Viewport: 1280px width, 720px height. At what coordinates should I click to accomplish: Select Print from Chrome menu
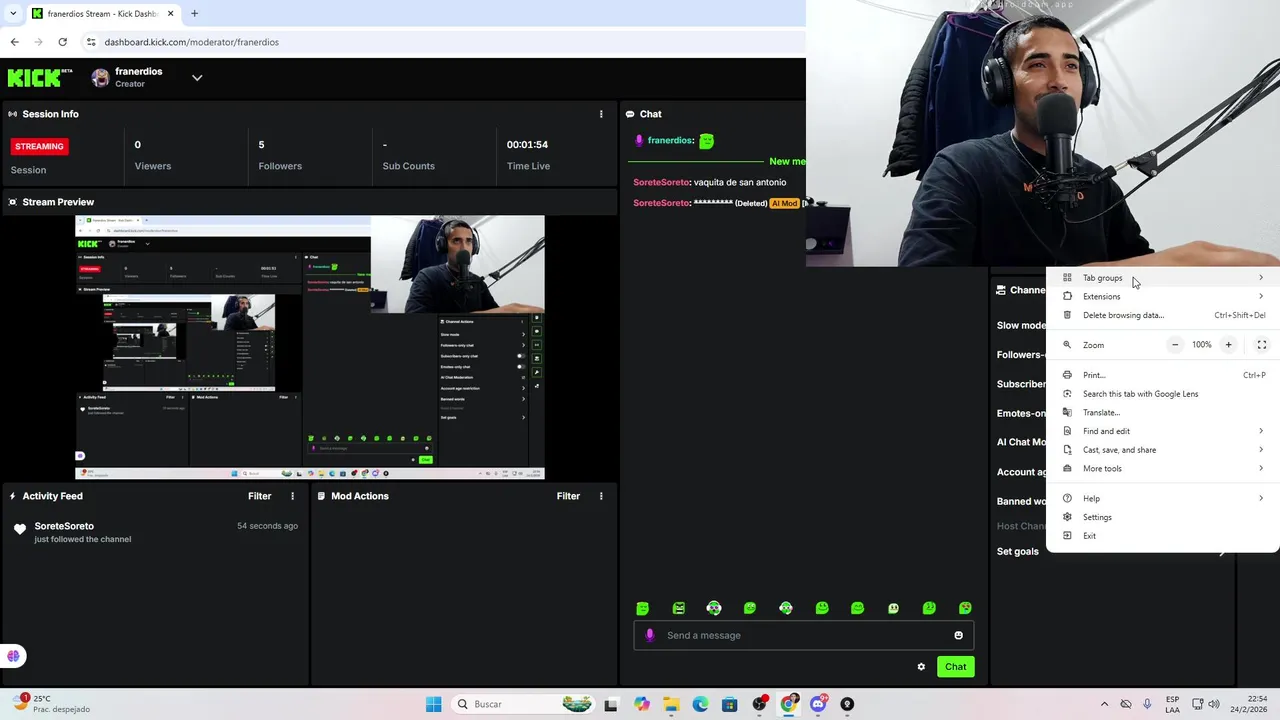[1163, 375]
